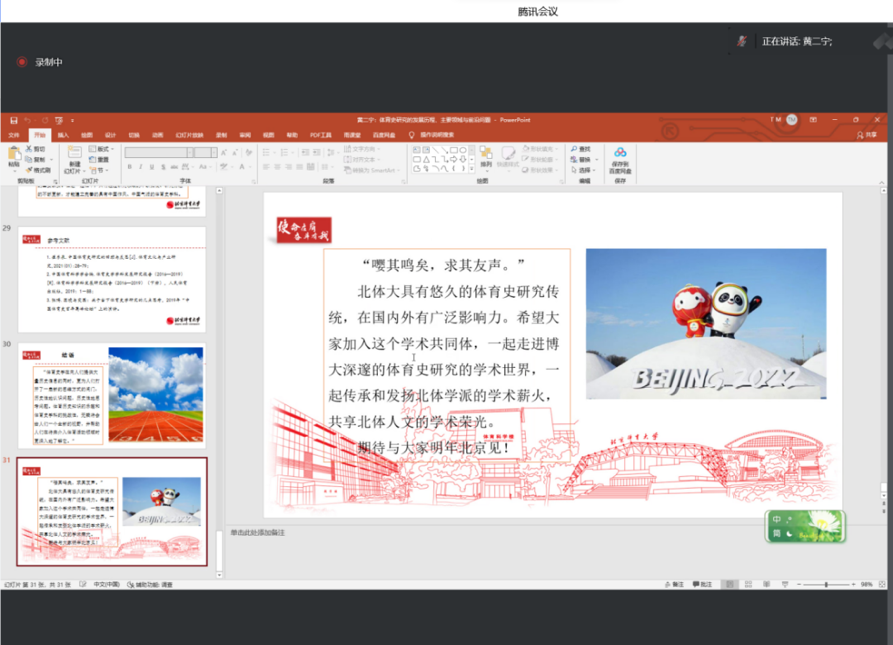Open the File (文件) menu
This screenshot has height=645, width=893.
(x=15, y=134)
